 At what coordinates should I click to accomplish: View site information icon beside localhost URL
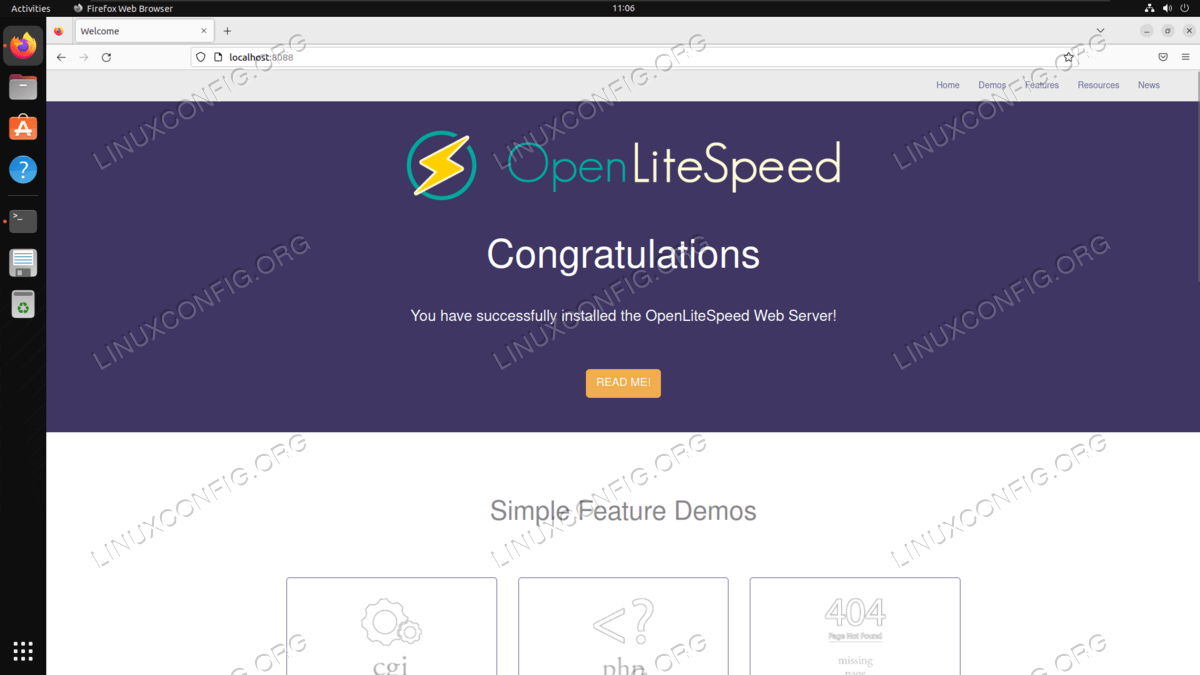coord(217,57)
